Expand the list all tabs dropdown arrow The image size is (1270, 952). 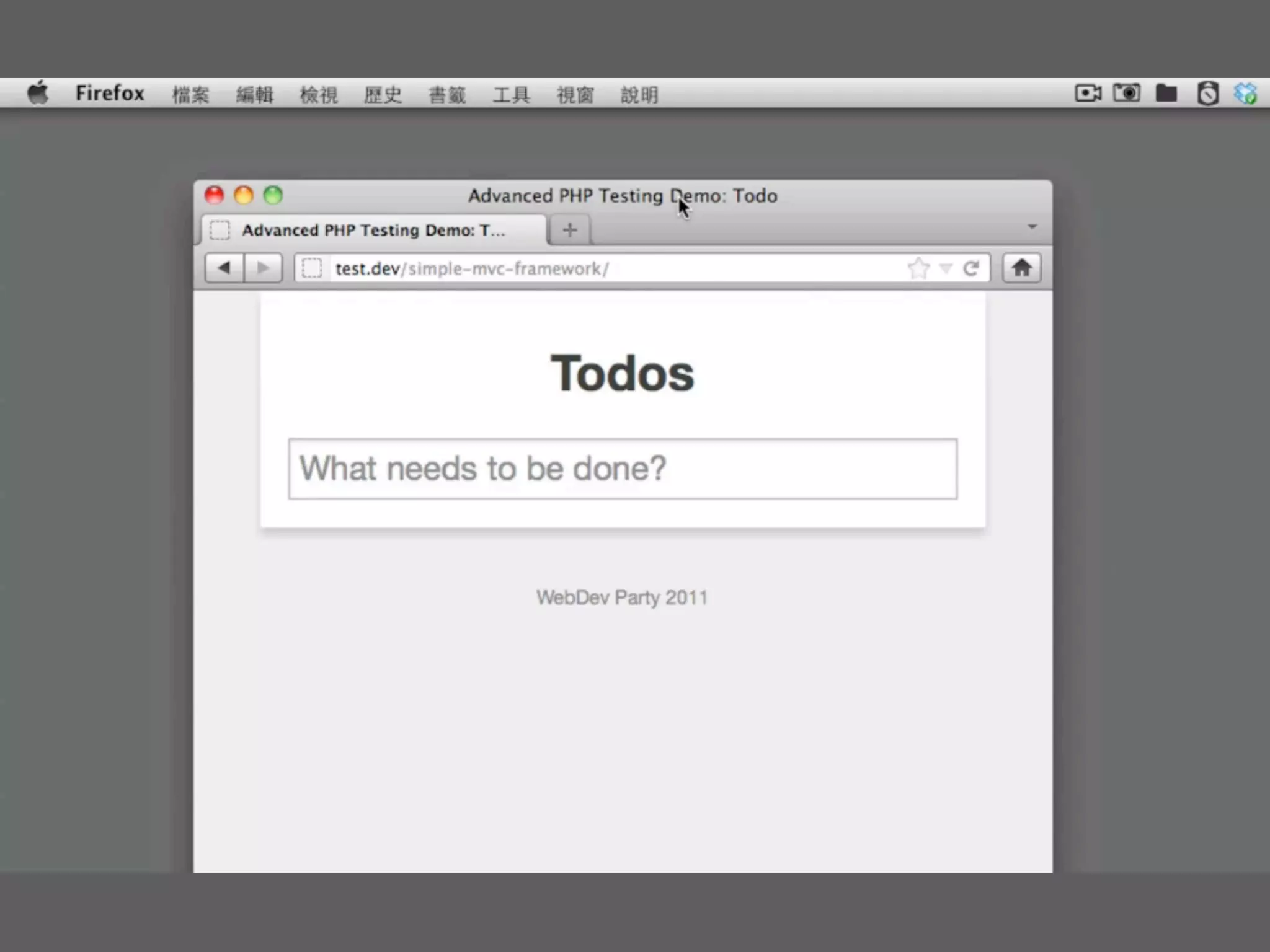pos(1032,227)
